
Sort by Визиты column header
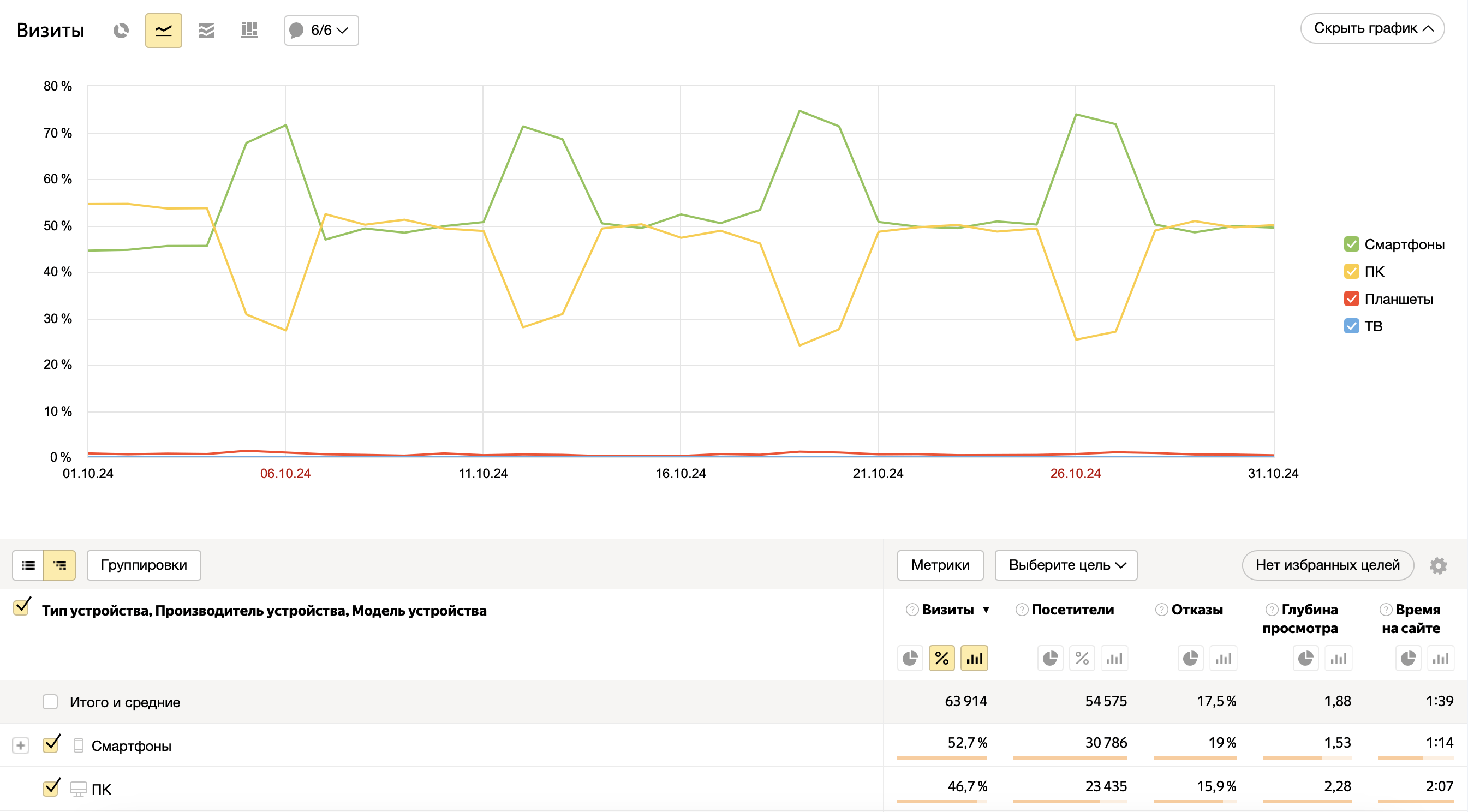pyautogui.click(x=948, y=610)
